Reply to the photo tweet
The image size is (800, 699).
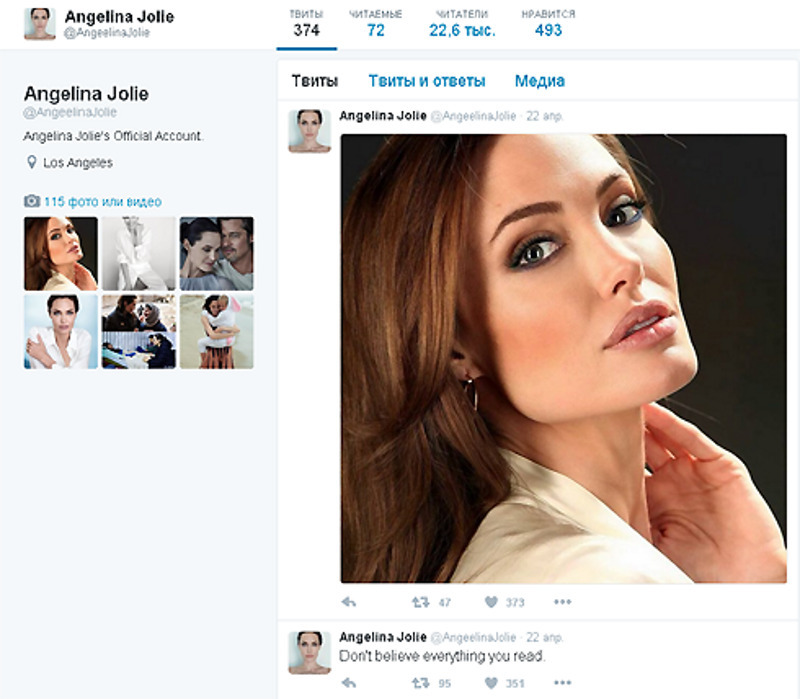(349, 602)
